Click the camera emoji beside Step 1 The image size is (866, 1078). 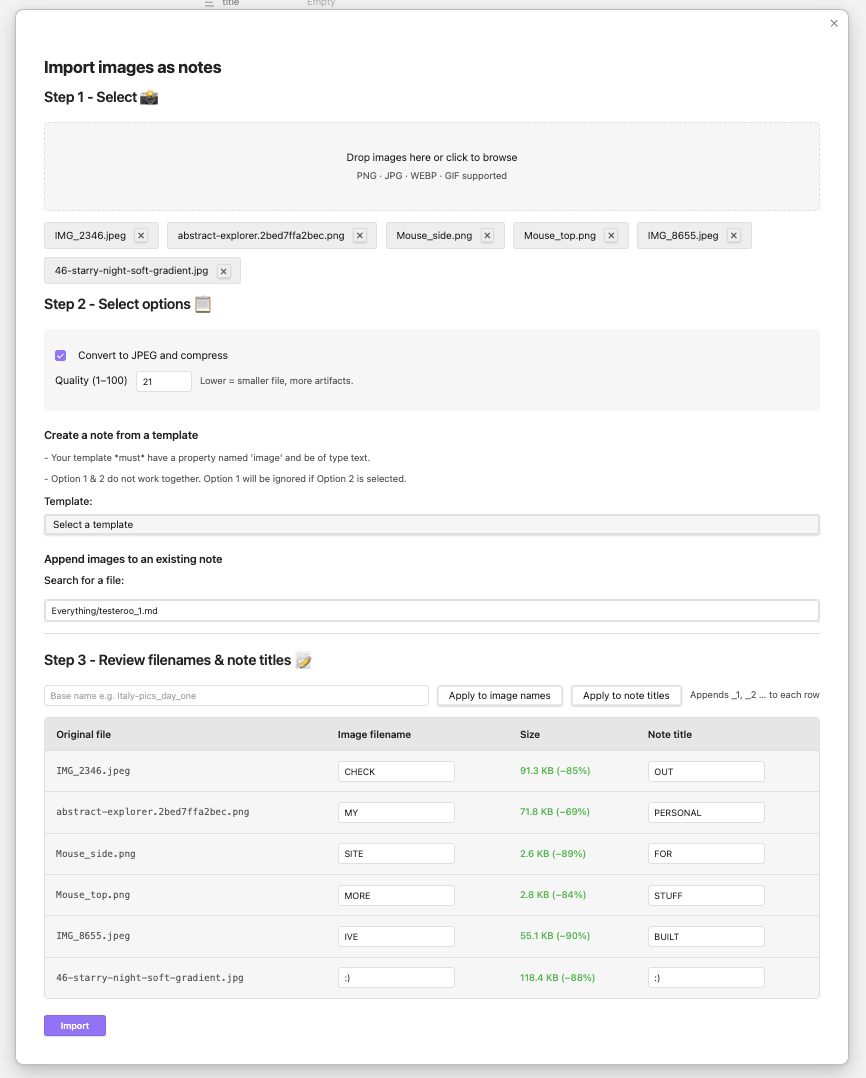(x=149, y=98)
